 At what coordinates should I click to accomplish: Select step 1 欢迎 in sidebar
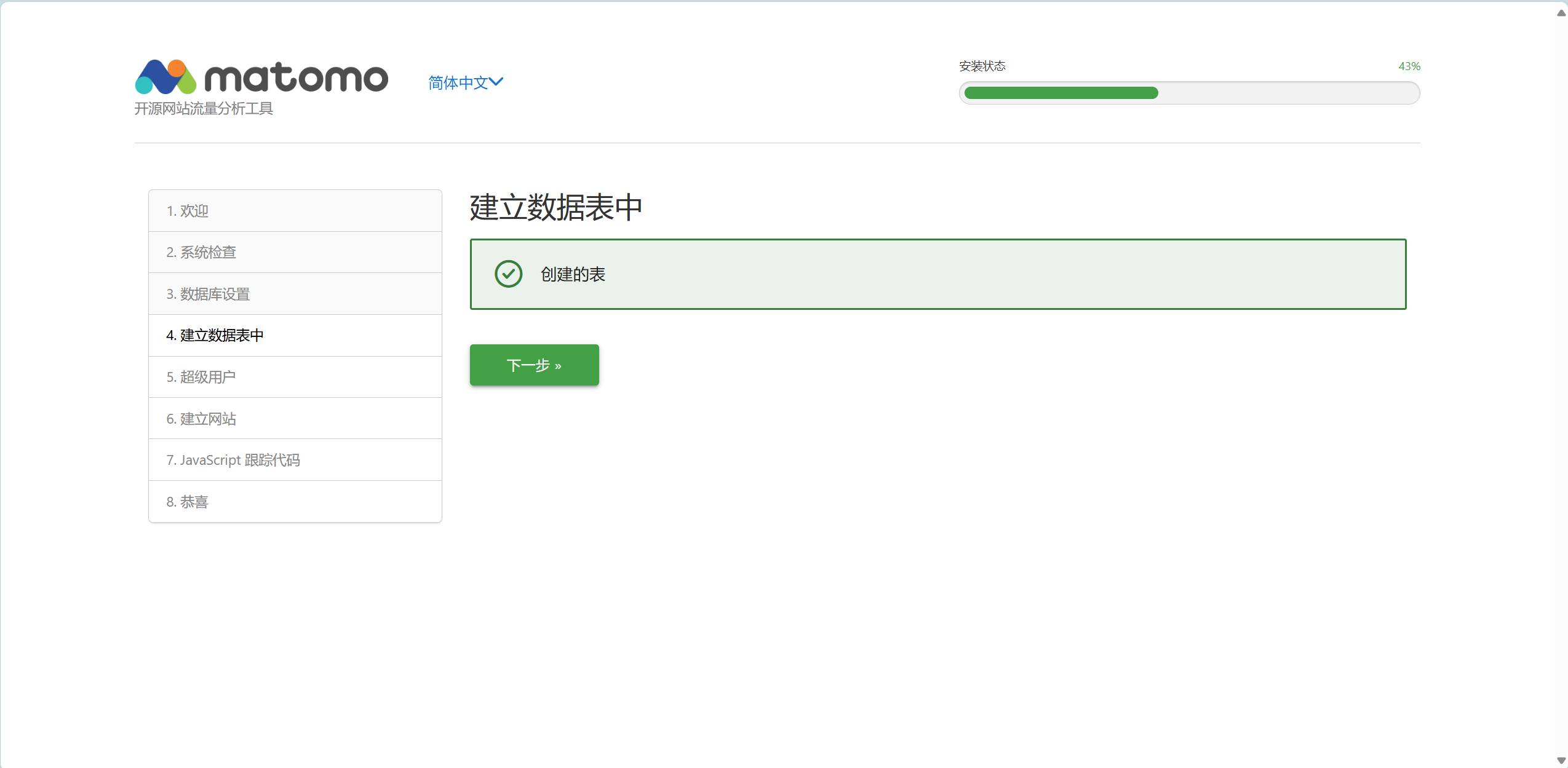(x=188, y=211)
